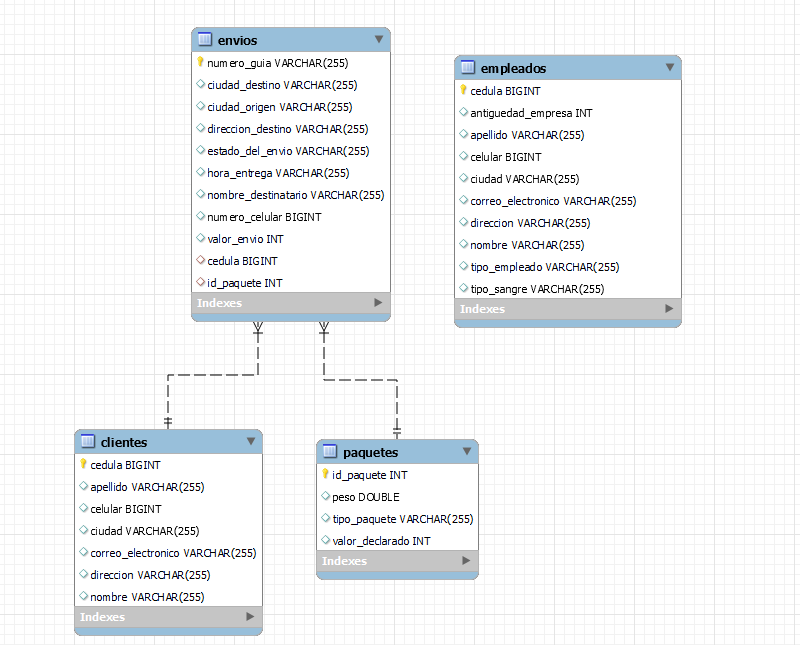Click the diamond icon beside peso column
This screenshot has width=800, height=645.
[327, 497]
